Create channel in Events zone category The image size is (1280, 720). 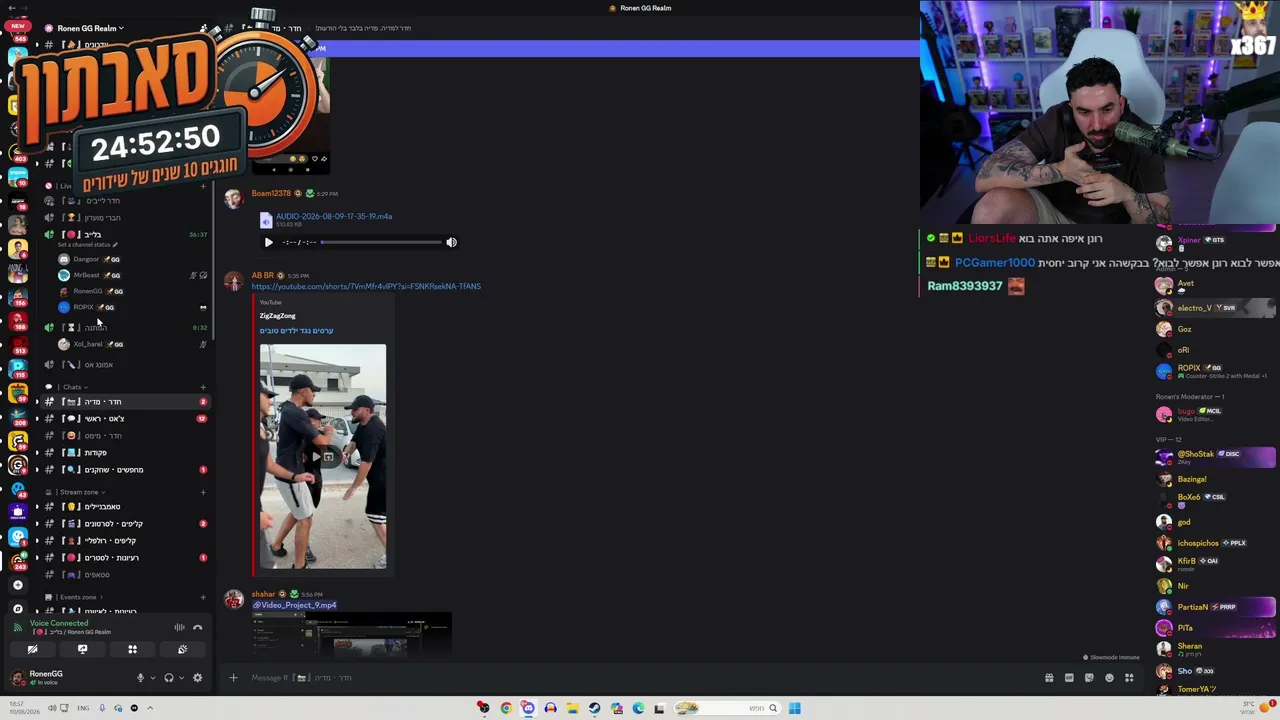click(x=203, y=597)
